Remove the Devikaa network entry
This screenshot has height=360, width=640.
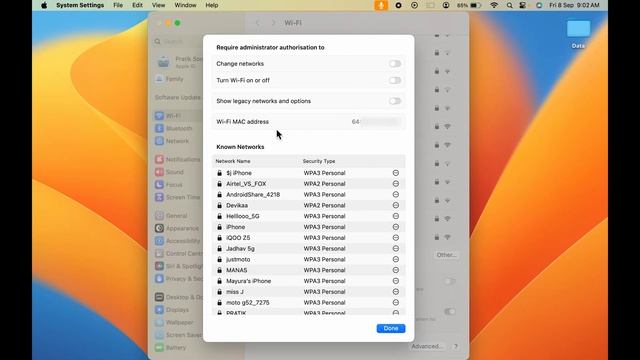pos(396,205)
